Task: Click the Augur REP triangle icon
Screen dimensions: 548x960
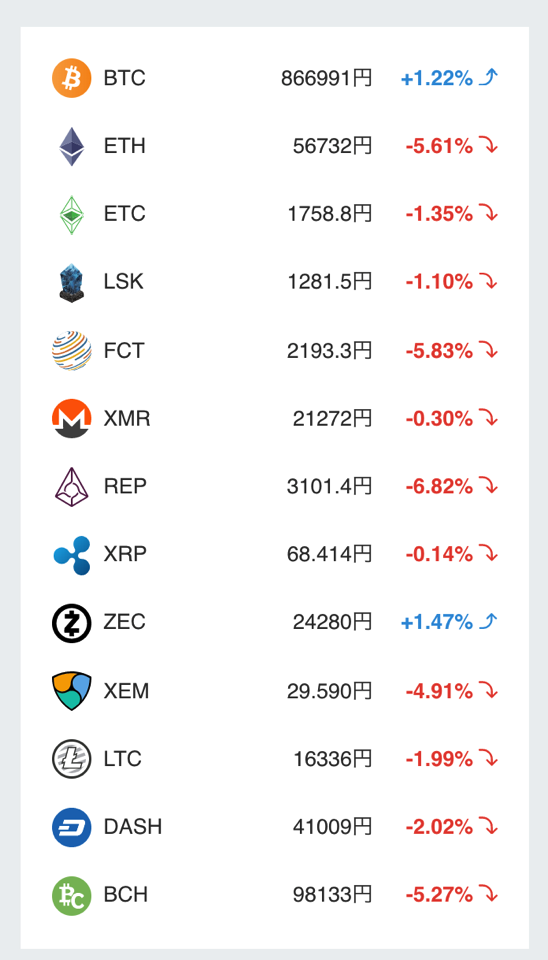Action: [x=72, y=487]
